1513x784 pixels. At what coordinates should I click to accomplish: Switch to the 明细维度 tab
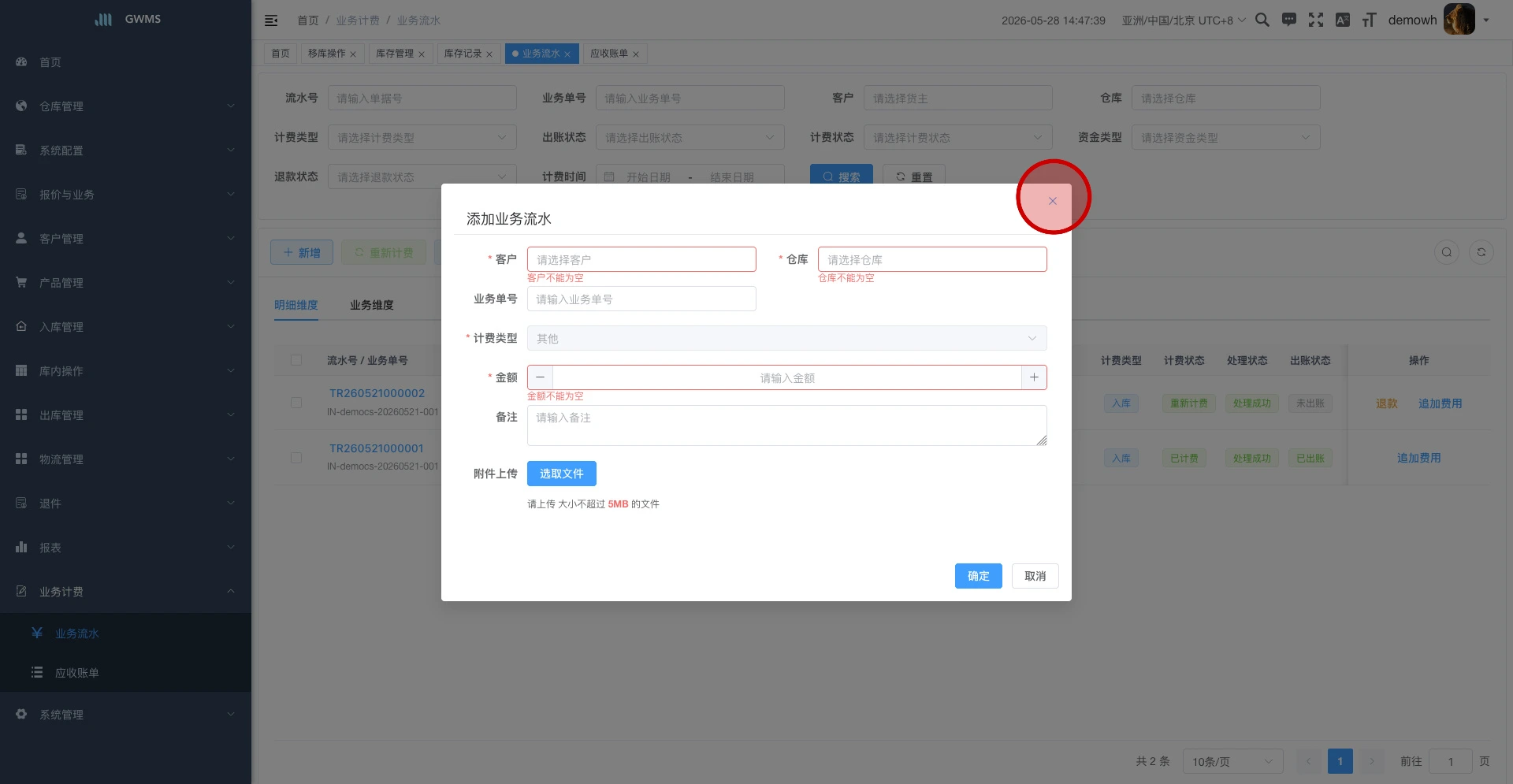(296, 305)
